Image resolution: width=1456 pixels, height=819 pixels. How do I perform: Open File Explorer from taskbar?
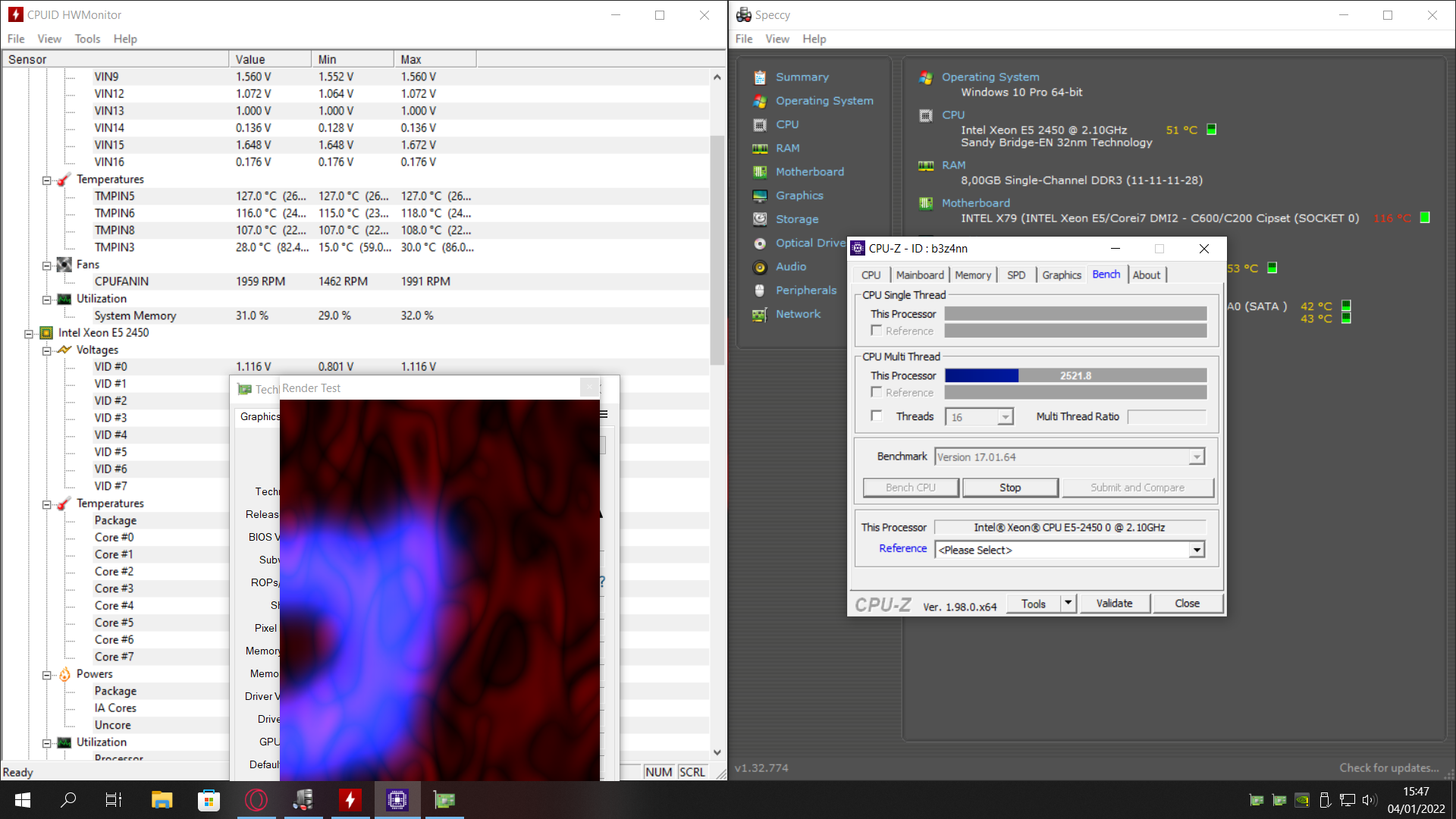pos(162,800)
